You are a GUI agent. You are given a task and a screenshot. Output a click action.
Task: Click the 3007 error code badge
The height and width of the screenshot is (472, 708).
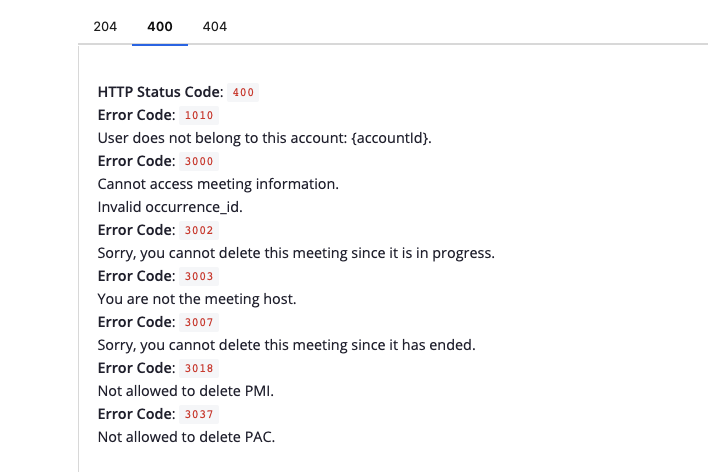coord(199,323)
